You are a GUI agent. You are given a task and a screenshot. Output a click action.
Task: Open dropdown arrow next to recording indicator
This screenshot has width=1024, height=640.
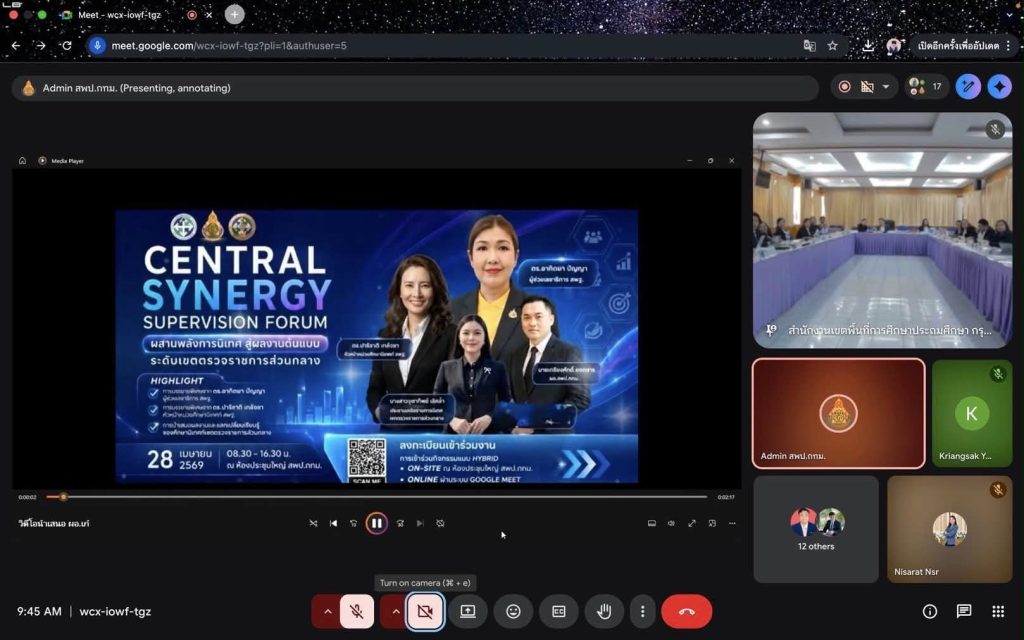point(885,87)
